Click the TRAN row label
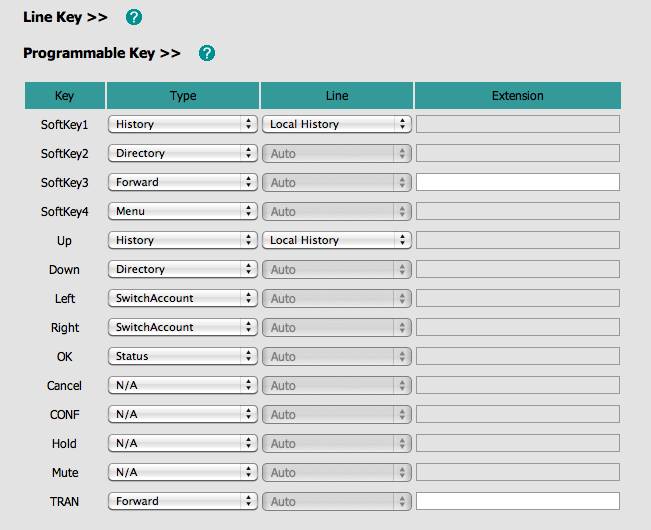This screenshot has height=530, width=651. point(64,502)
